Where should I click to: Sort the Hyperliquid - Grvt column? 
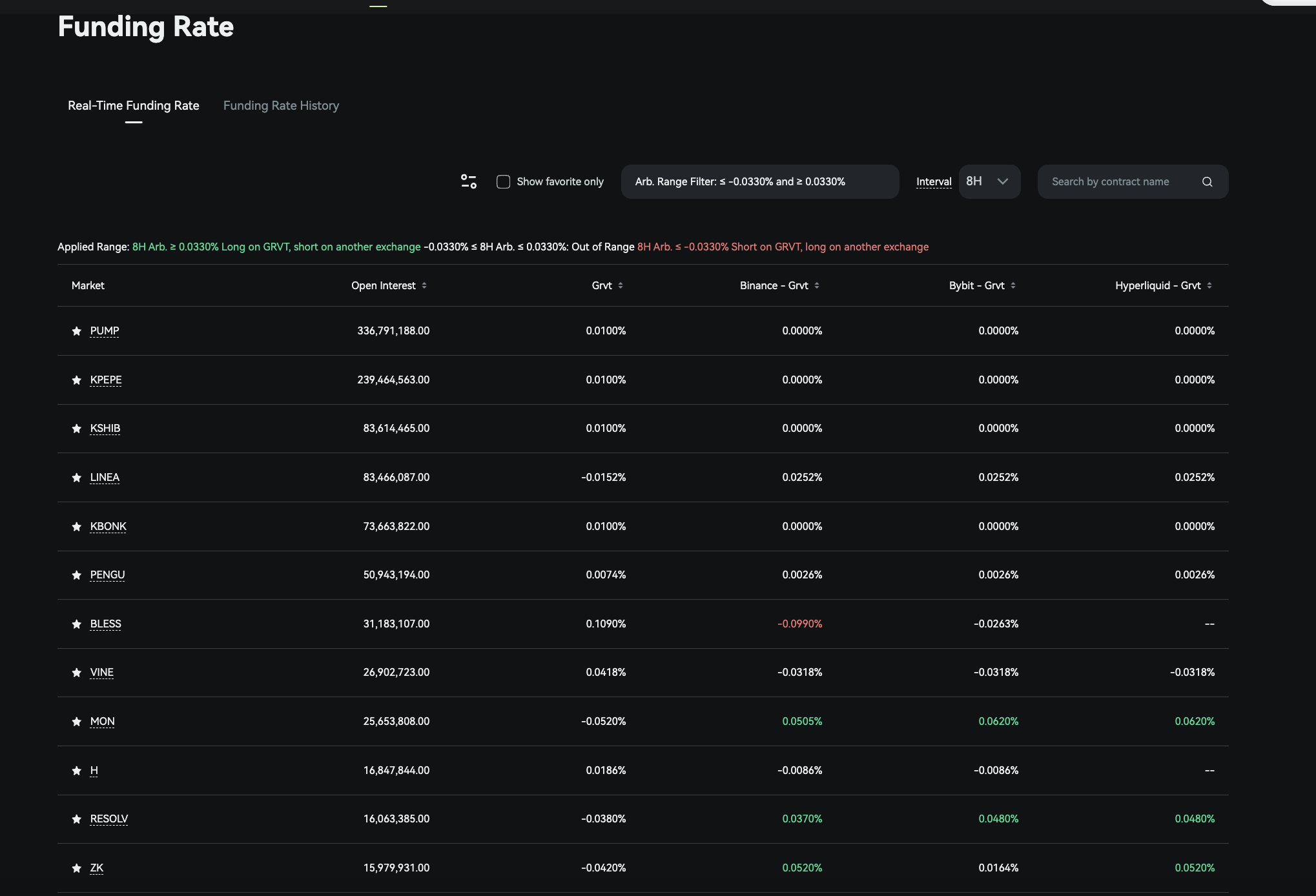click(x=1209, y=285)
